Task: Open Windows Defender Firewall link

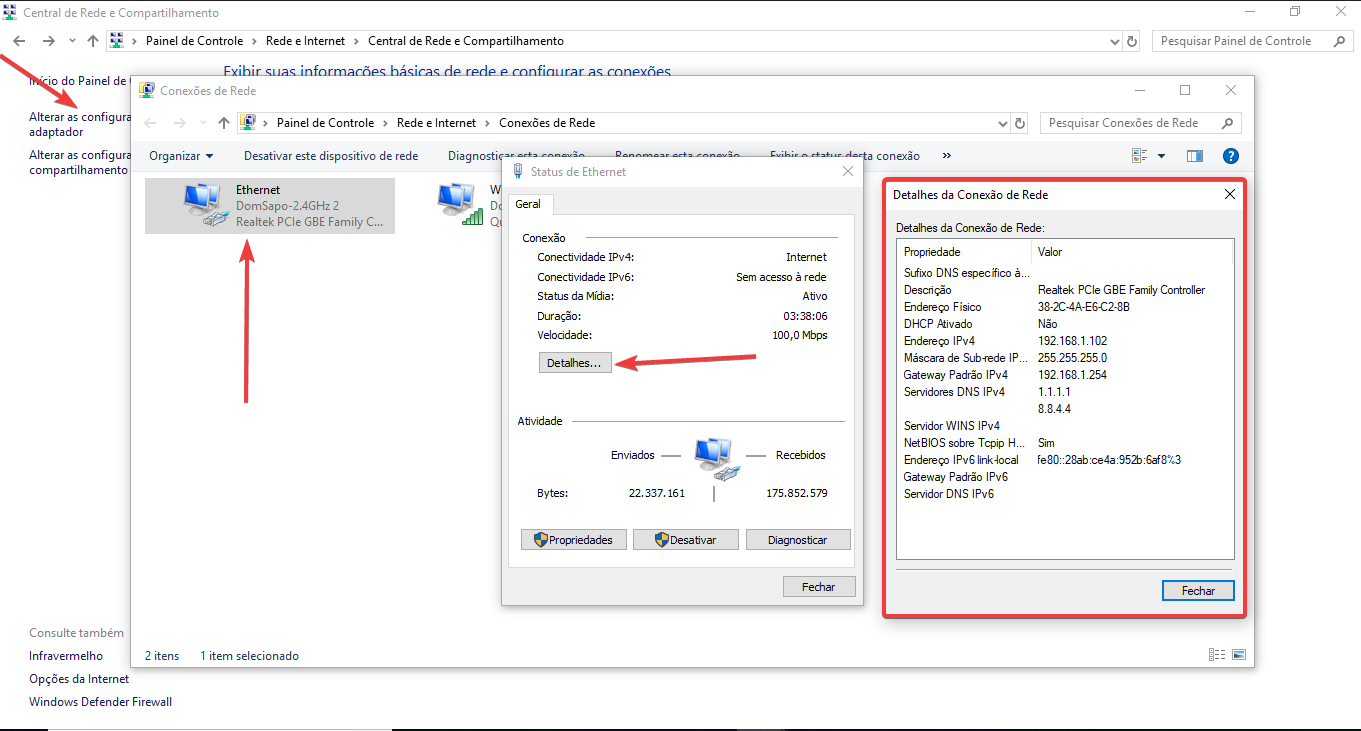Action: pyautogui.click(x=100, y=702)
